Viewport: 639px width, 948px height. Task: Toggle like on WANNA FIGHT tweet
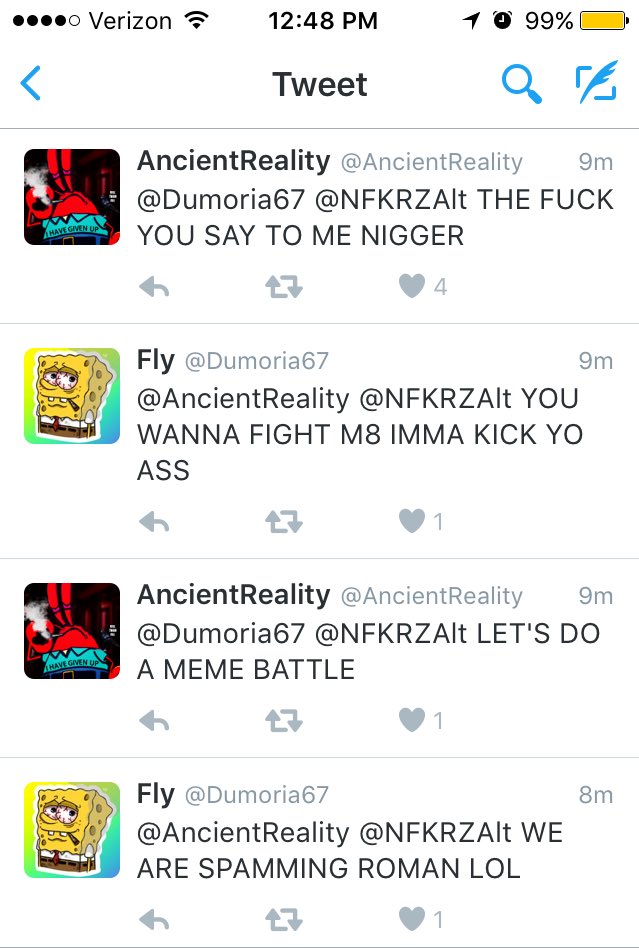pyautogui.click(x=412, y=521)
